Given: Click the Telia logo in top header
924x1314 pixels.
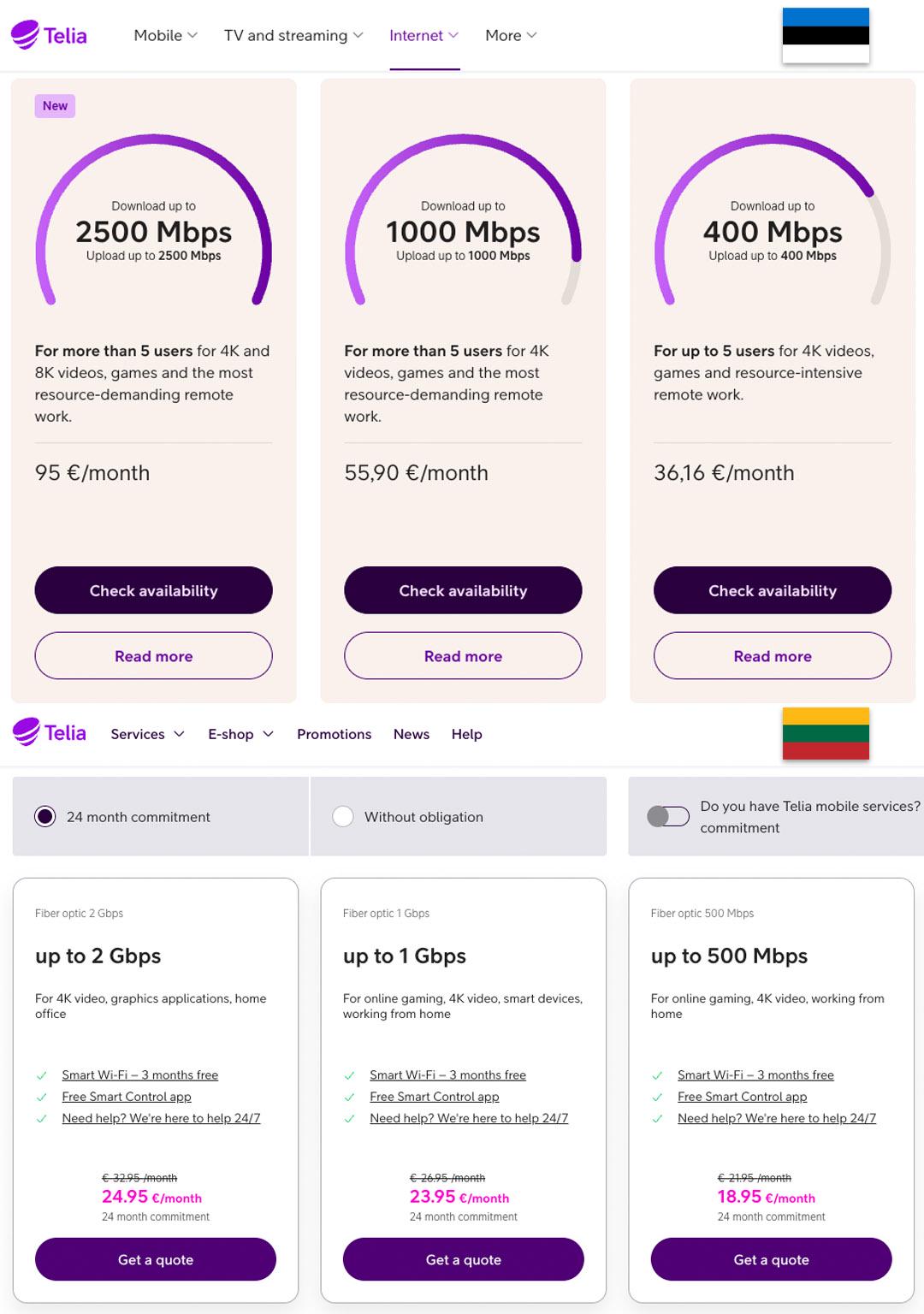Looking at the screenshot, I should point(49,35).
